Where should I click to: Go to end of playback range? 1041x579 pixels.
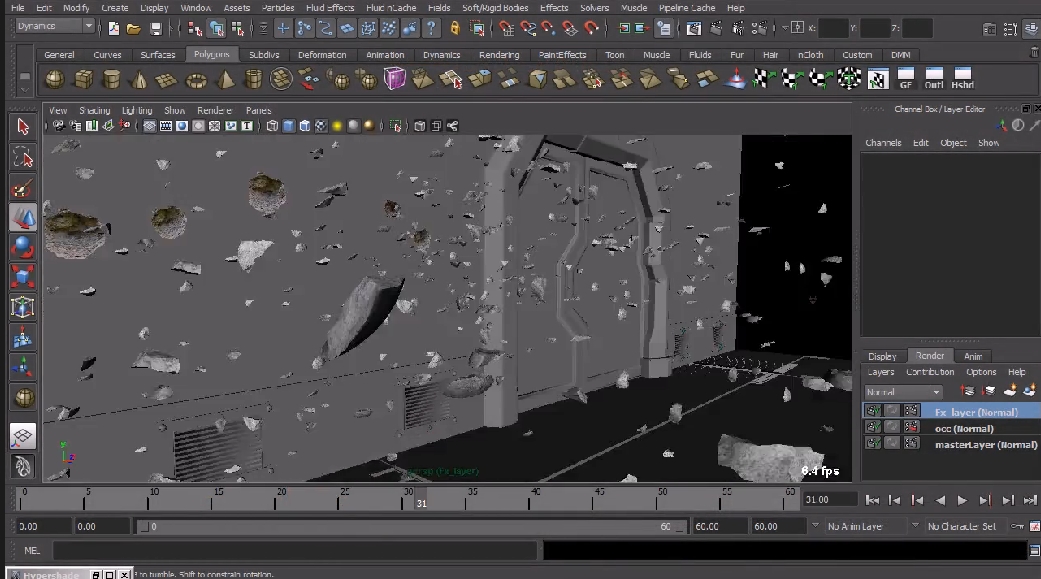1030,501
